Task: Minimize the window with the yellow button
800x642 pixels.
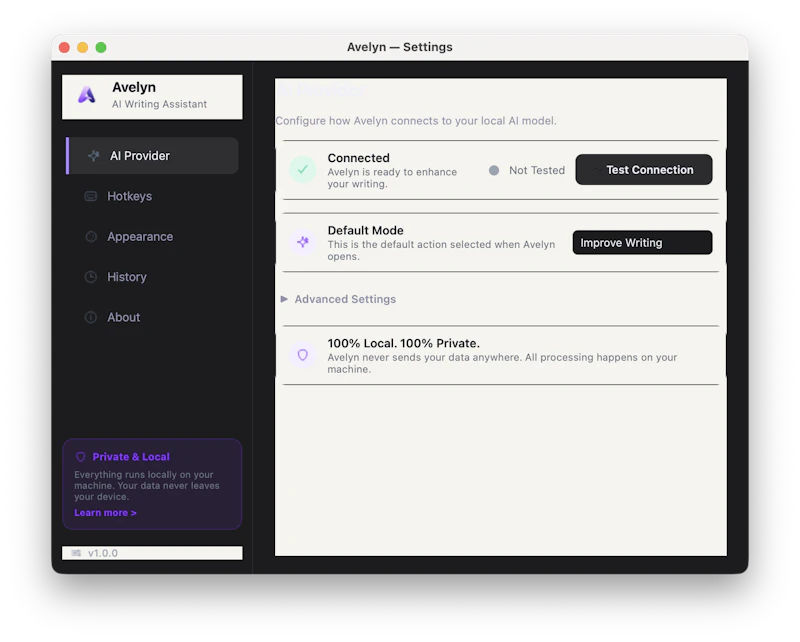Action: [x=83, y=47]
